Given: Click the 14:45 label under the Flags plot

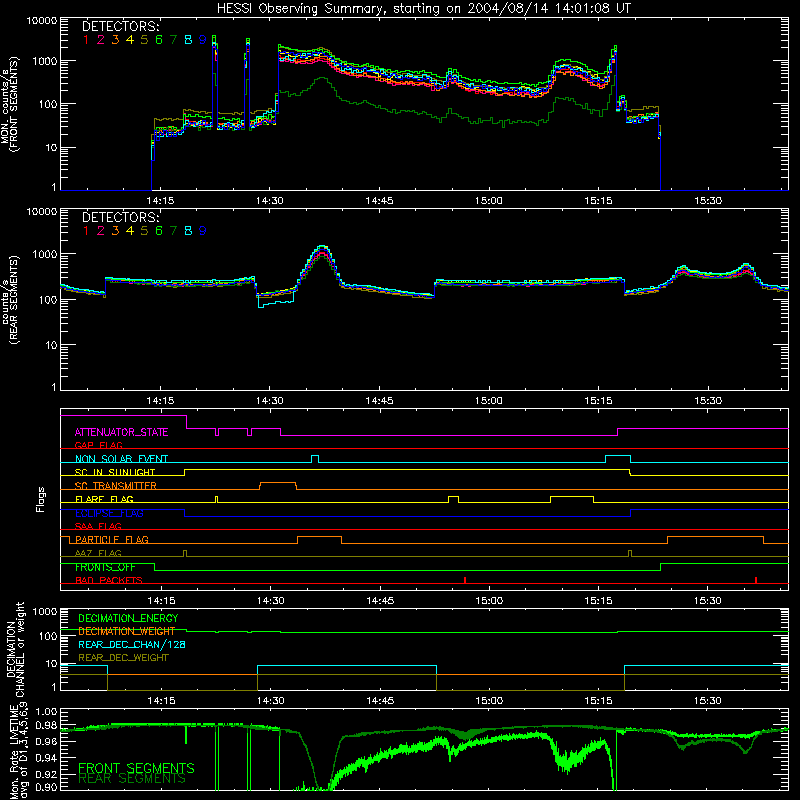Looking at the screenshot, I should click(x=380, y=601).
